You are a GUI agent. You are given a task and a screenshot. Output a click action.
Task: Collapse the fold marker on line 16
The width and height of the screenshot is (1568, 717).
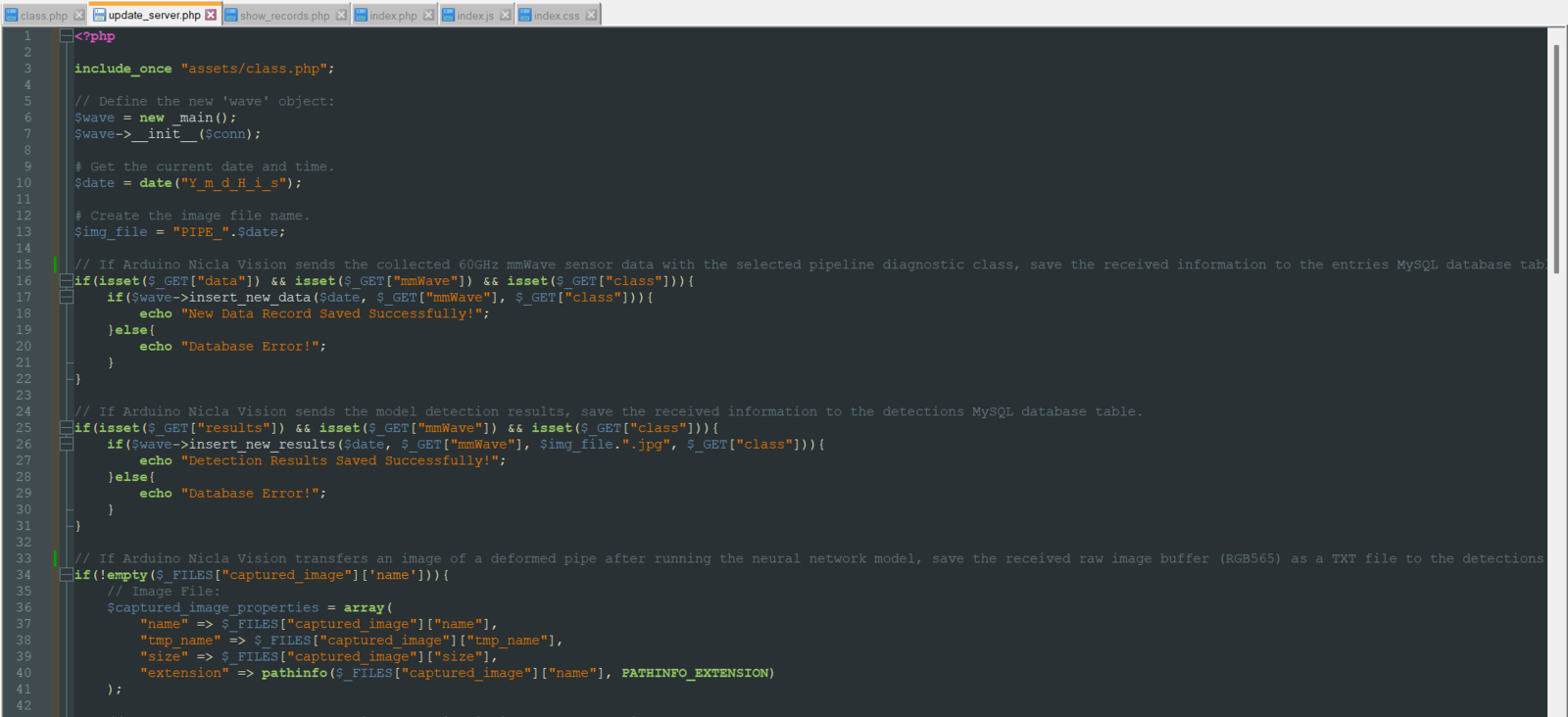[66, 281]
